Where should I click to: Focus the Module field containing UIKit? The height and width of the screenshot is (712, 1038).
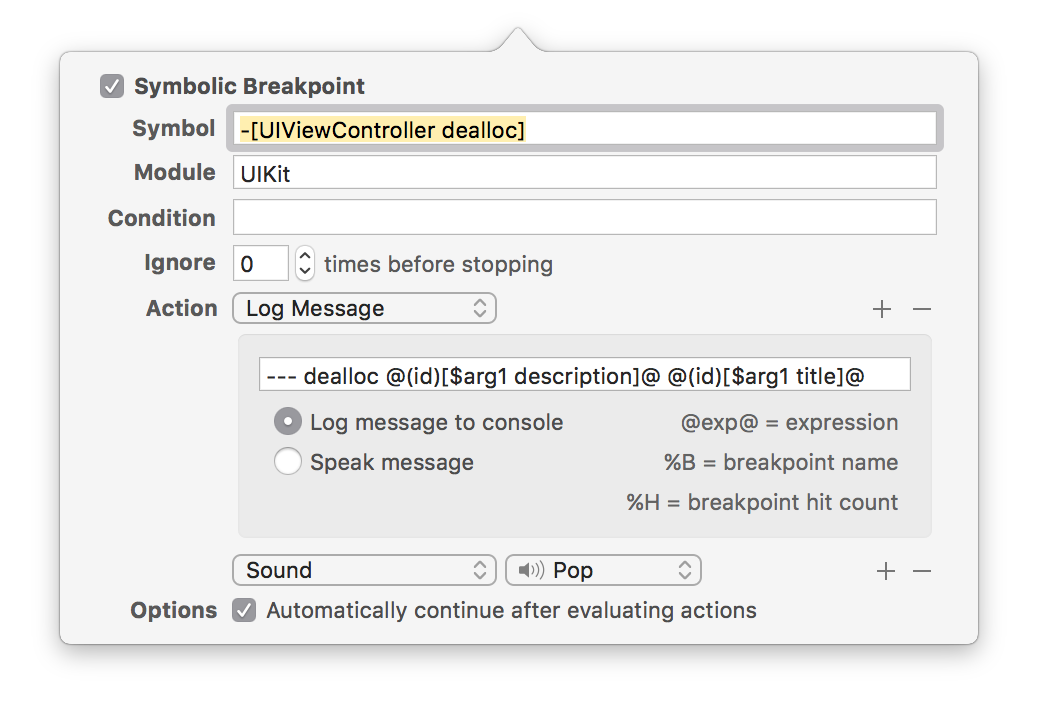tap(584, 172)
